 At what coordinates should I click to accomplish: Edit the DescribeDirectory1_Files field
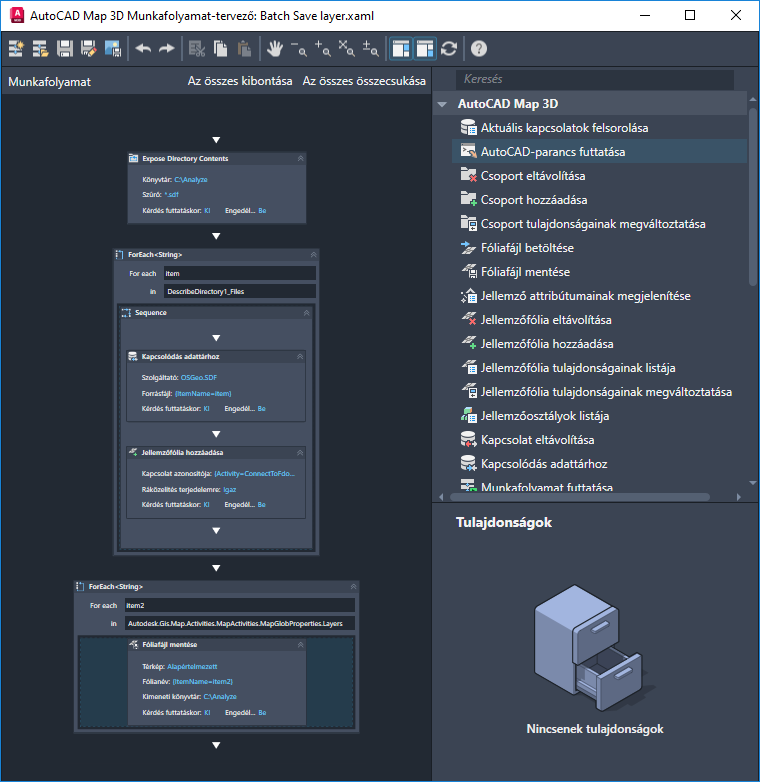click(239, 291)
